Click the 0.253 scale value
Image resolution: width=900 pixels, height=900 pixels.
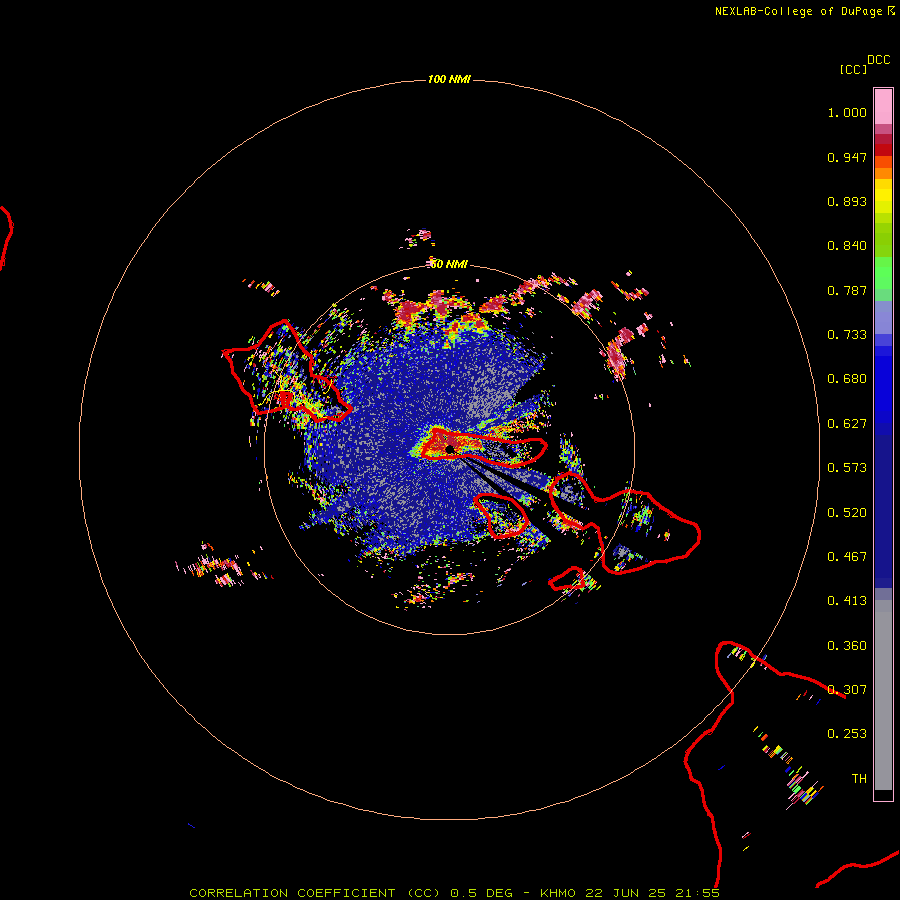pos(847,734)
